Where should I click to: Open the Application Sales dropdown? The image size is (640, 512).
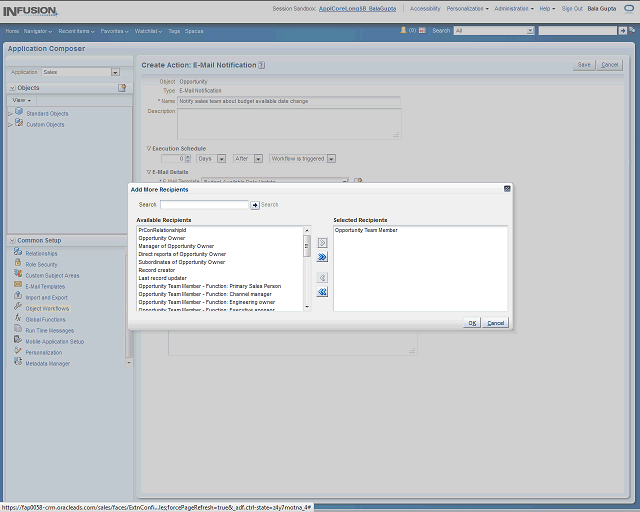tap(115, 72)
